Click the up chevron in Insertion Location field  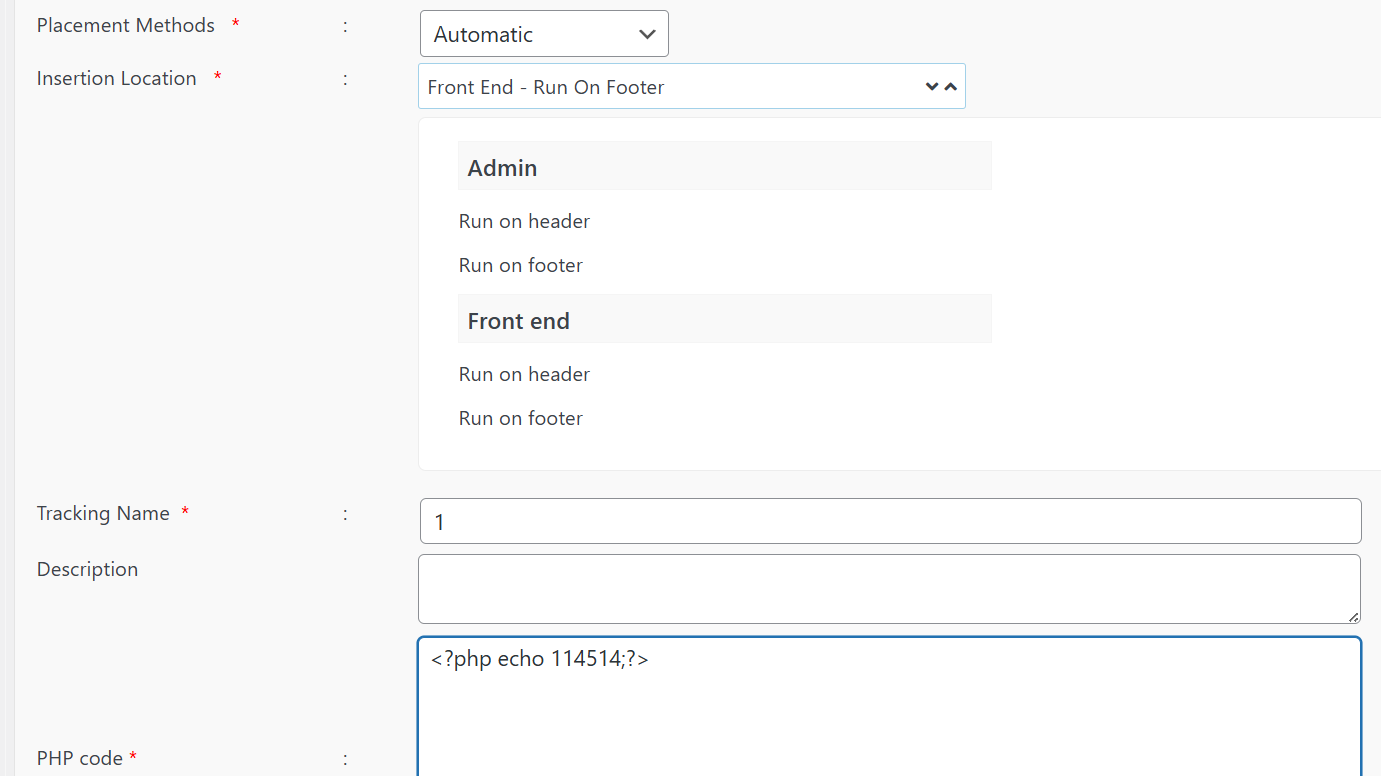950,87
